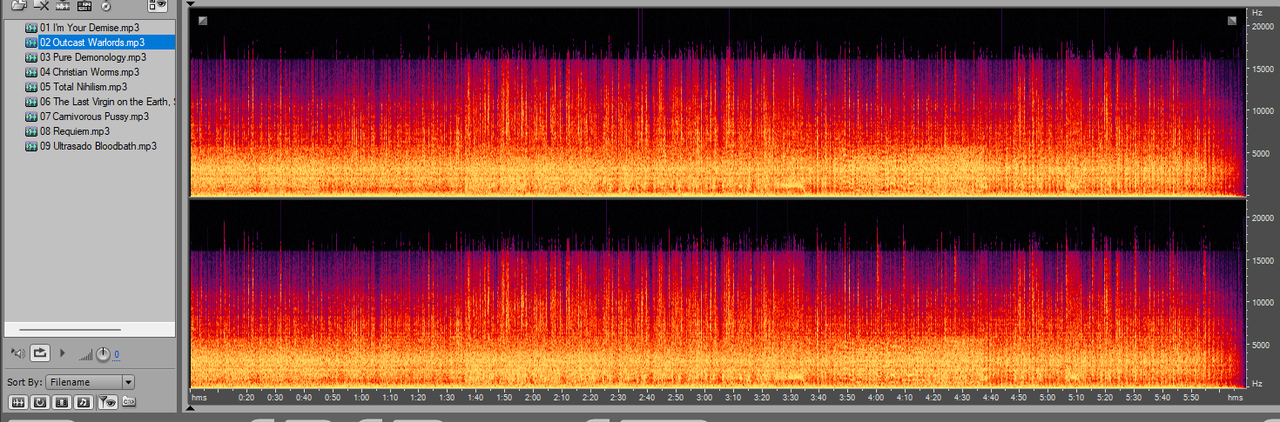Click the waveform icon beside 08 Requiem.mp3
This screenshot has height=422, width=1280.
(x=31, y=131)
